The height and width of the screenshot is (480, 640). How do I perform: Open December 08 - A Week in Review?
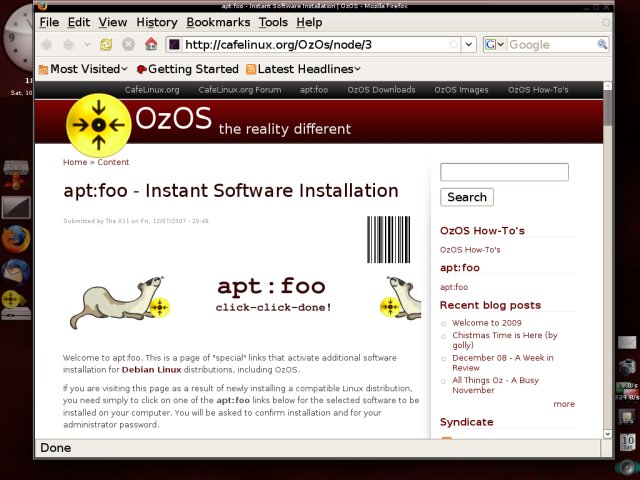tap(502, 362)
